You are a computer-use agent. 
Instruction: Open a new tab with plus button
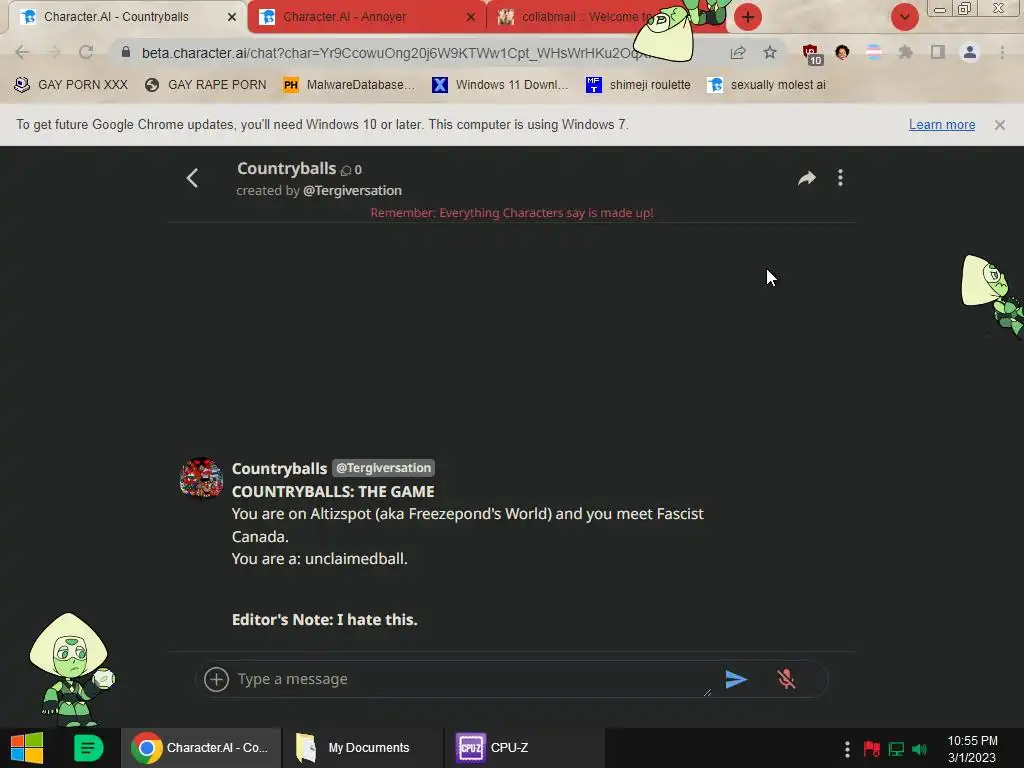[x=748, y=17]
